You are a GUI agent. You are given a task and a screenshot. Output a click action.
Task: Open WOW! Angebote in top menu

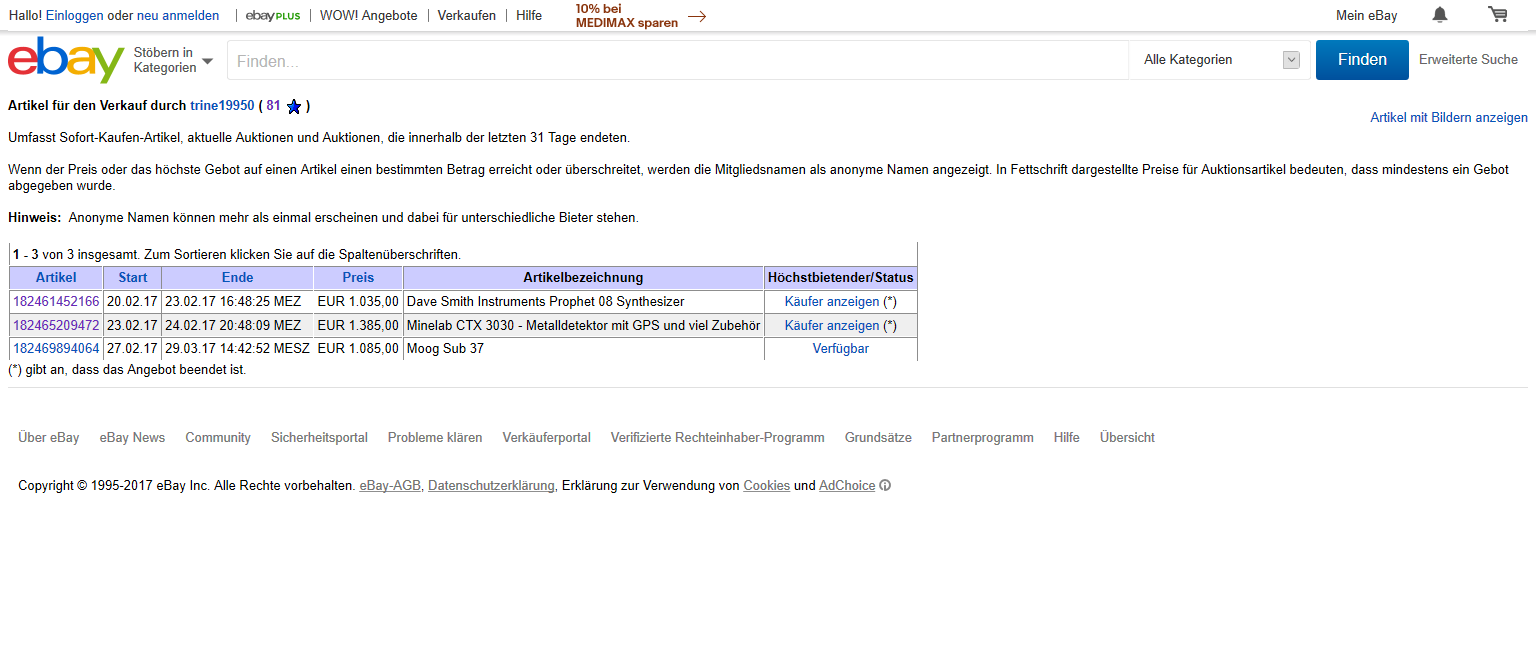pos(368,16)
